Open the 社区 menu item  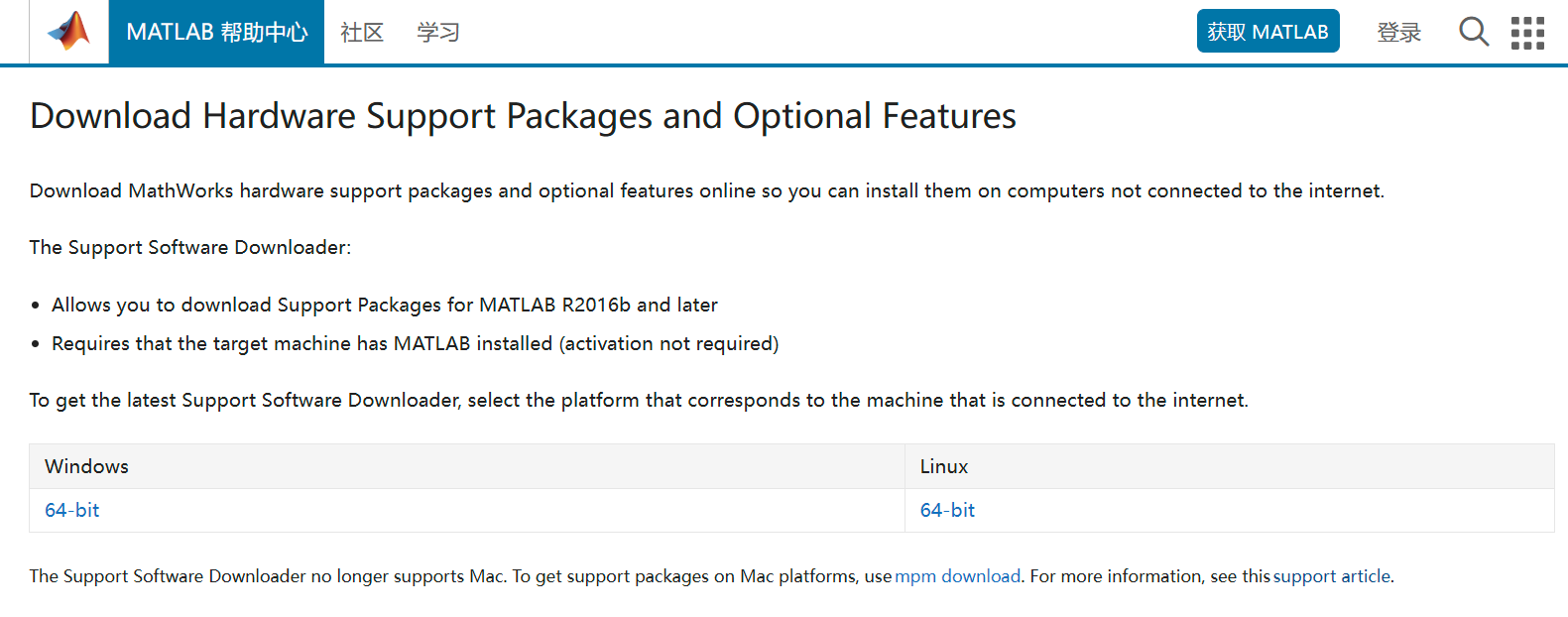[x=362, y=33]
